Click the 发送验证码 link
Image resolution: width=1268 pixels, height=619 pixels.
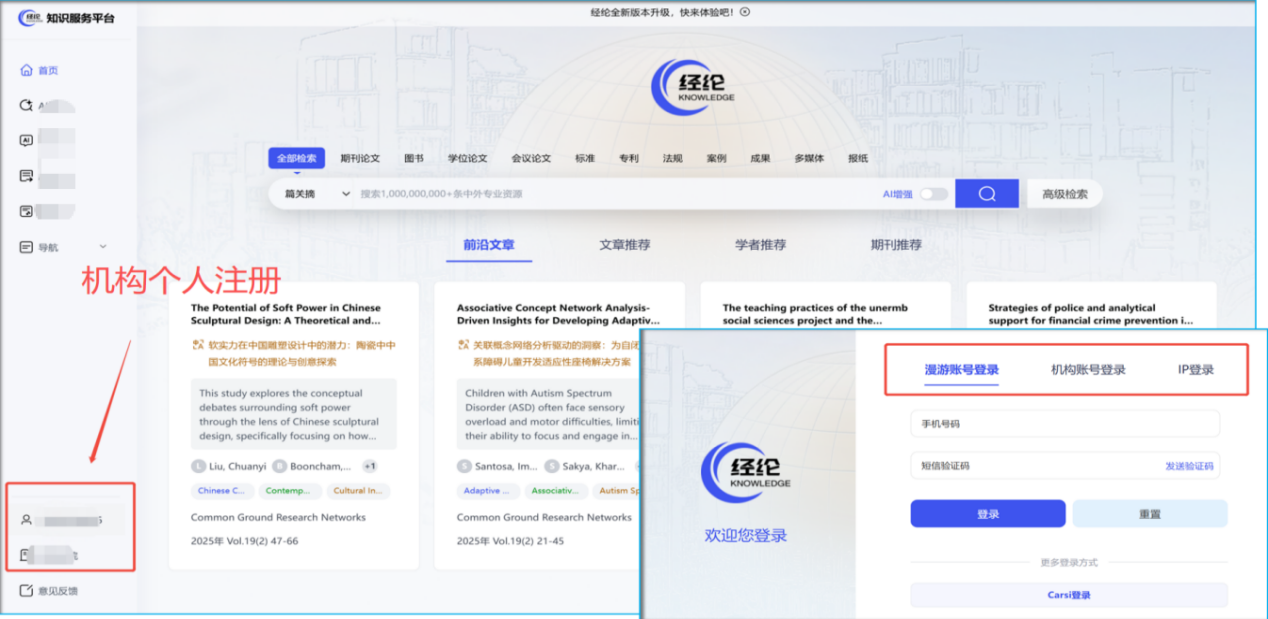1188,466
